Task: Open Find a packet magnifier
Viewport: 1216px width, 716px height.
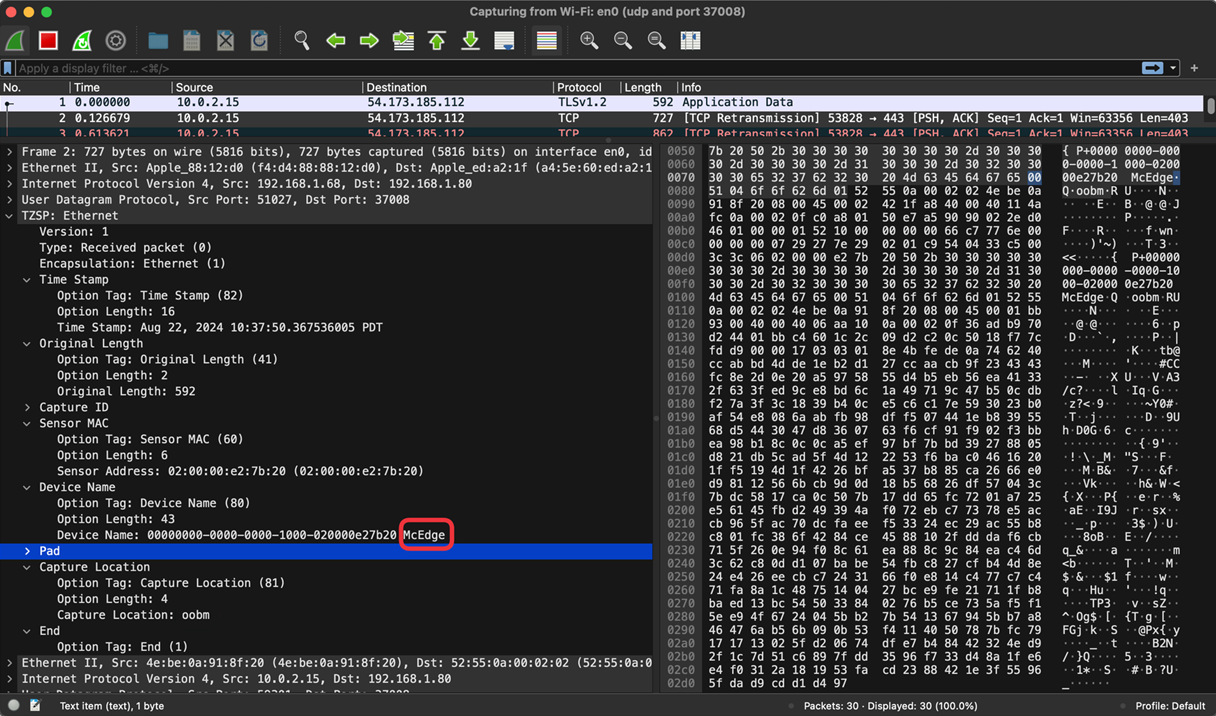Action: coord(302,41)
